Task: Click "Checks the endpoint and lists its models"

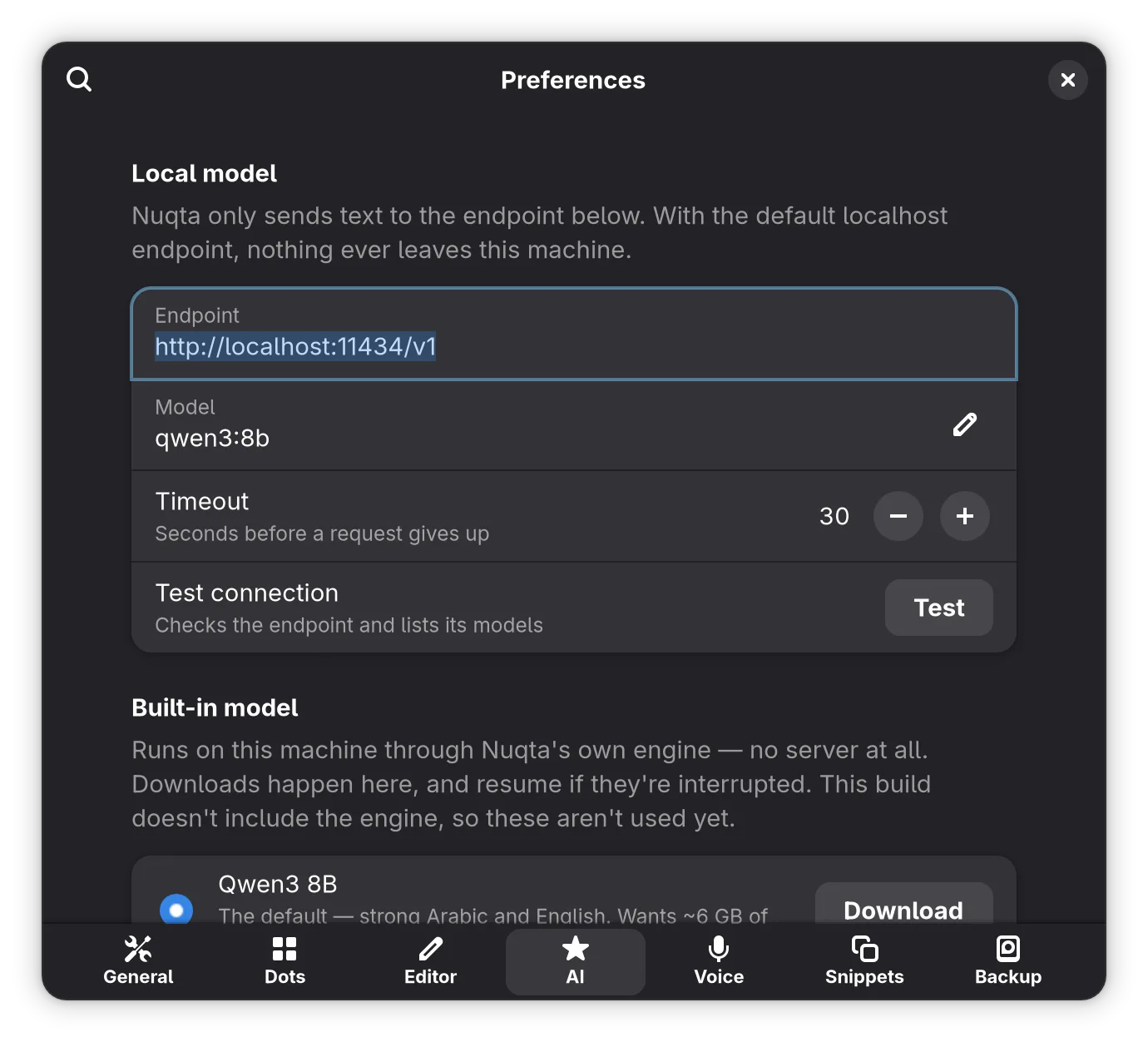Action: click(x=349, y=625)
